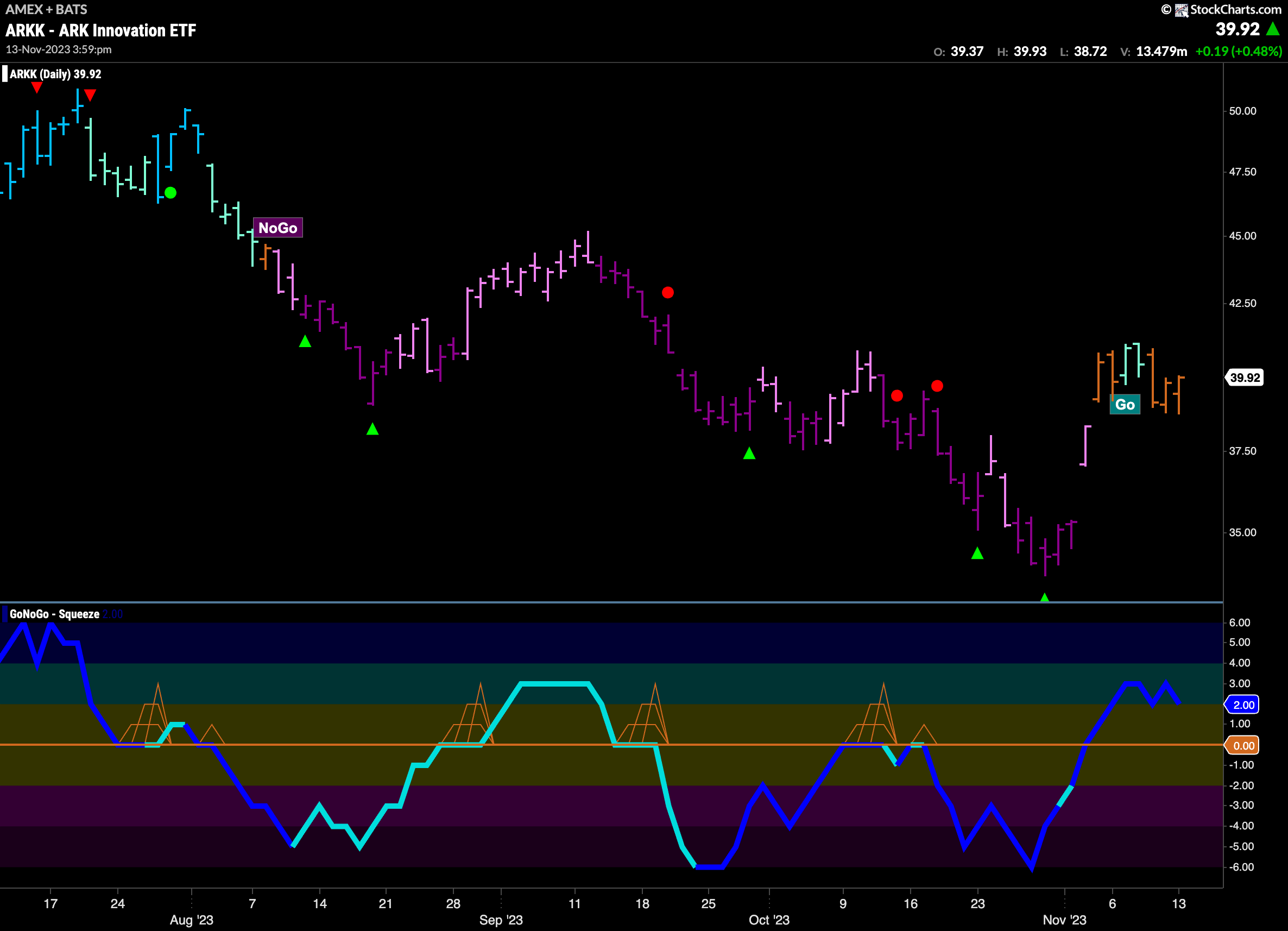The width and height of the screenshot is (1288, 931).
Task: Click the AMEX + BATS exchange label
Action: tap(47, 10)
